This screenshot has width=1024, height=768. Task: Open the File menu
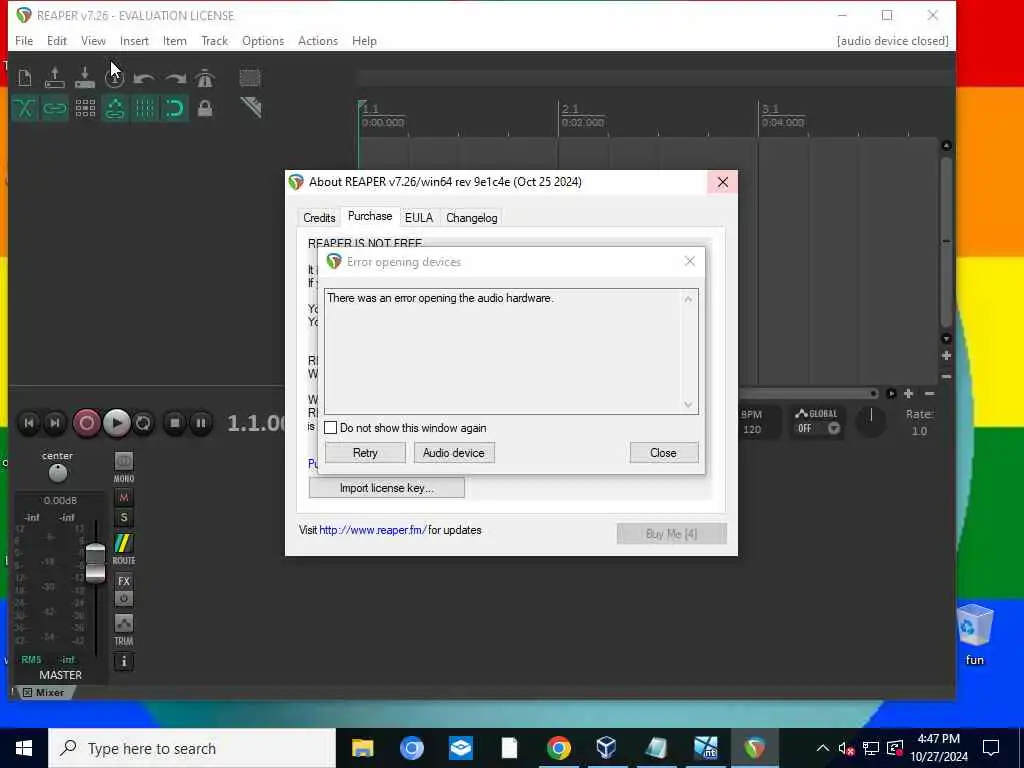pos(24,40)
